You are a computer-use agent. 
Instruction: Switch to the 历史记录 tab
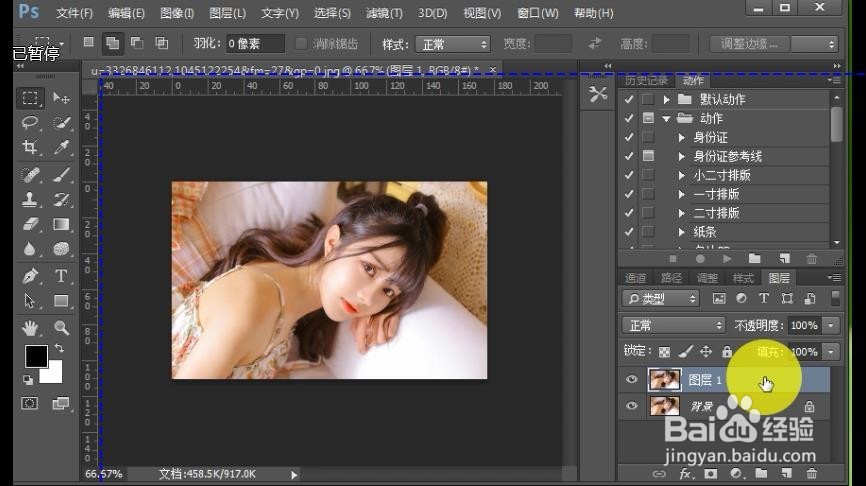pyautogui.click(x=646, y=81)
